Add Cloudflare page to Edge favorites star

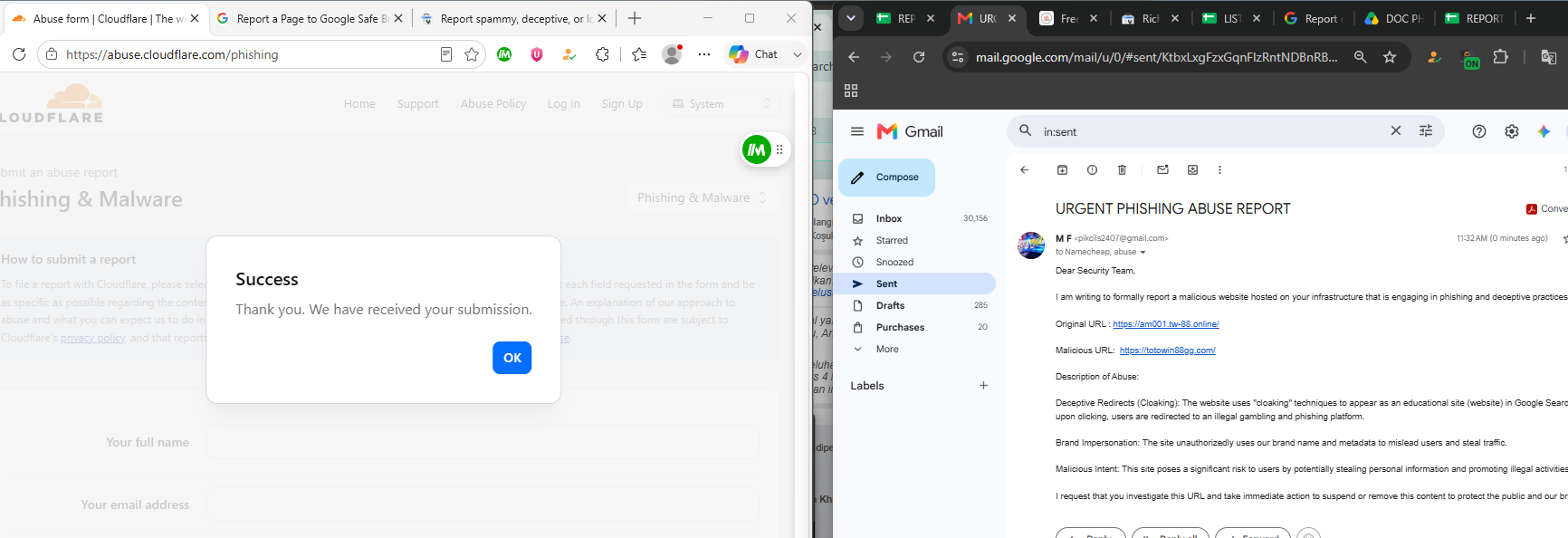pyautogui.click(x=472, y=54)
